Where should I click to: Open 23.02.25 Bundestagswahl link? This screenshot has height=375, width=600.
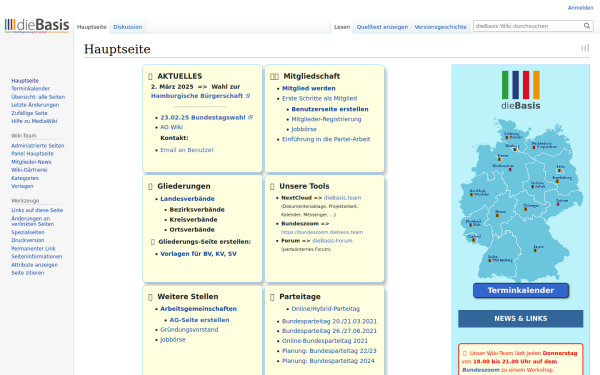(x=203, y=117)
